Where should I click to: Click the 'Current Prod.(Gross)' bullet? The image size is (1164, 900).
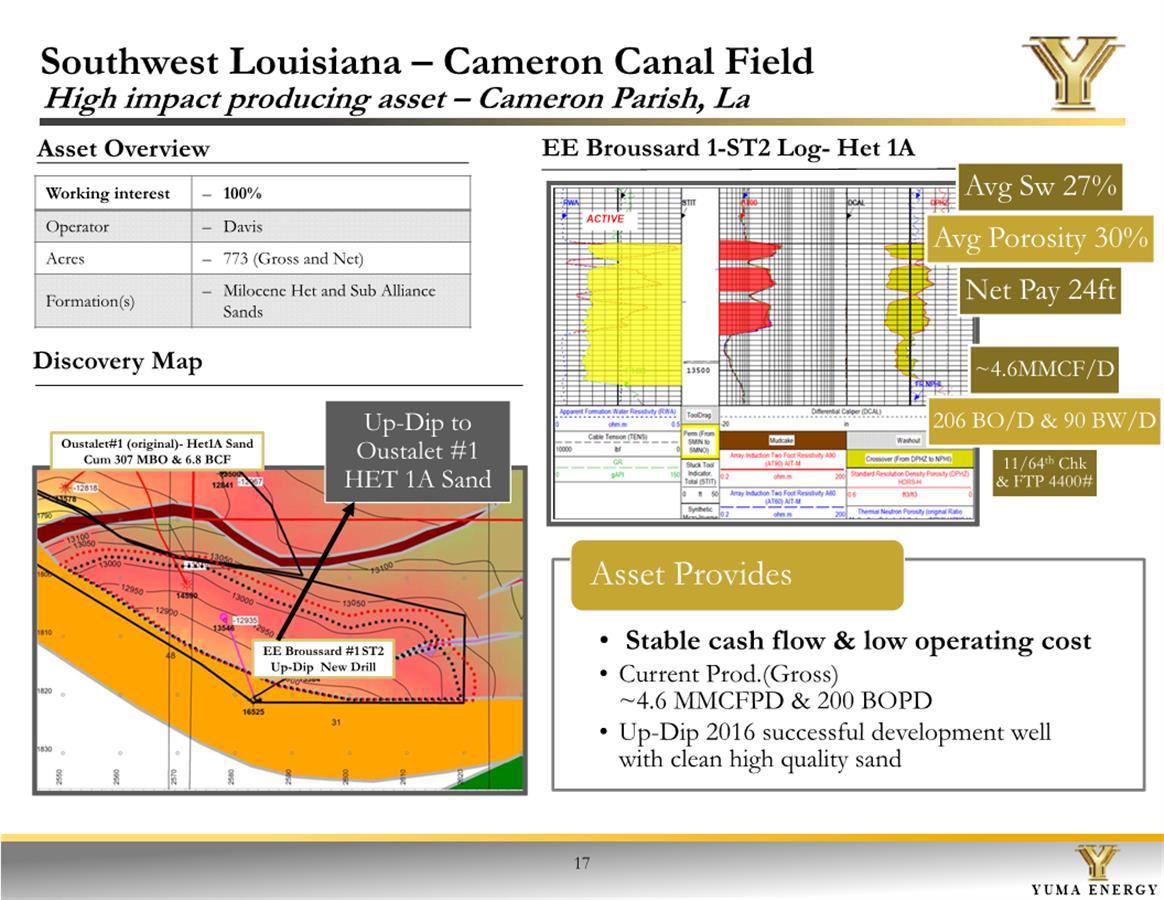pos(728,674)
